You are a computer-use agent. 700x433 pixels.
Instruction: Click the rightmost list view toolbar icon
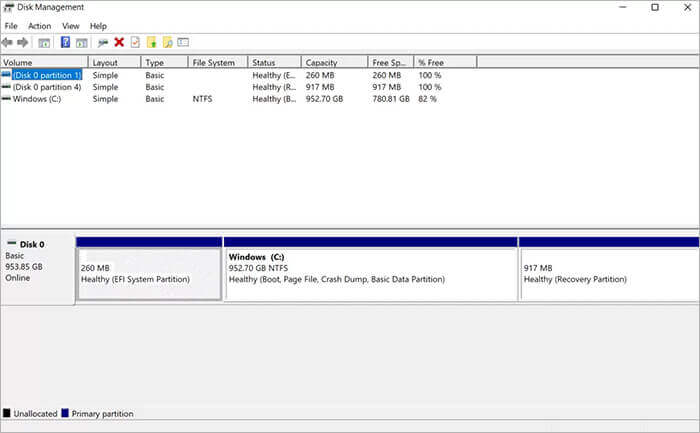coord(184,42)
